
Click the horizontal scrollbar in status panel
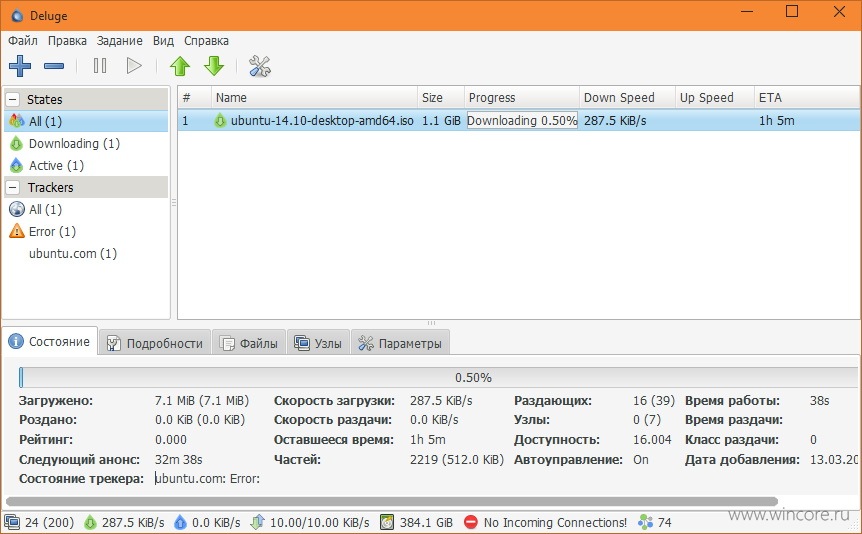pos(392,501)
